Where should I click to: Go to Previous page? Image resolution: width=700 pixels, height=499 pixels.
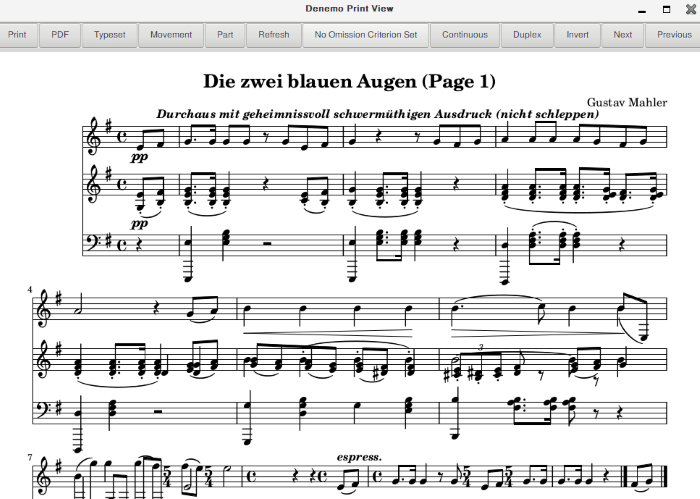point(674,35)
